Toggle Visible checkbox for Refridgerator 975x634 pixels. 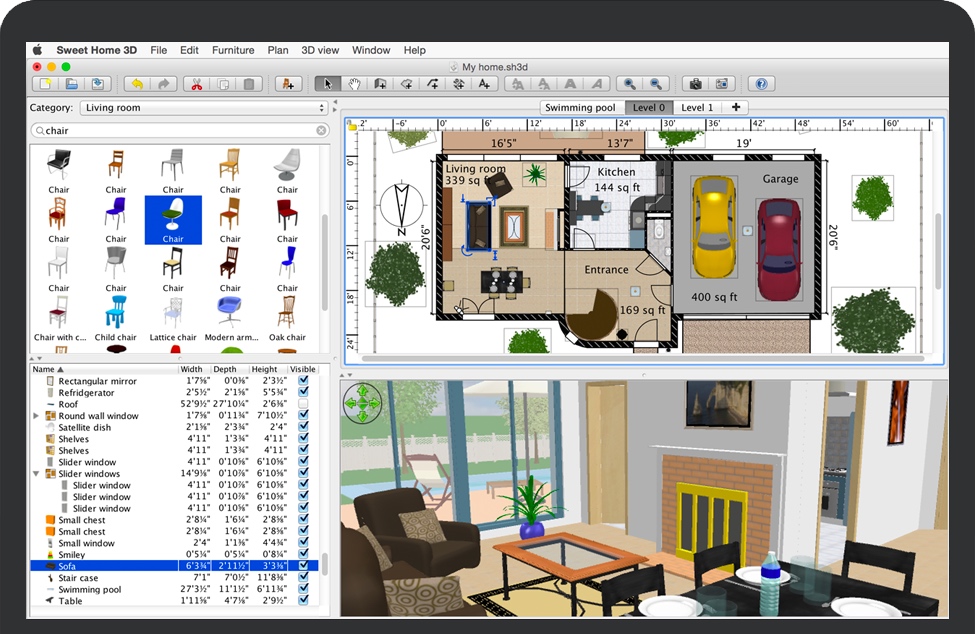click(x=303, y=393)
